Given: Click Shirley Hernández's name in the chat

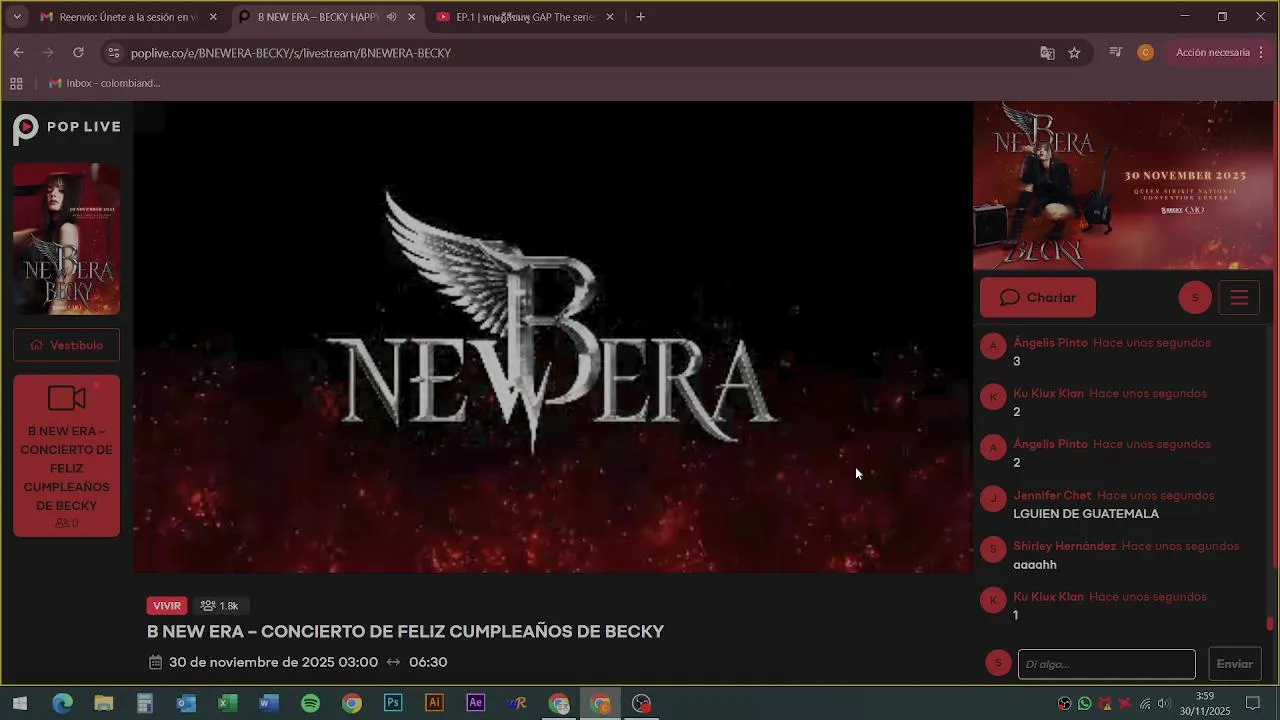Looking at the screenshot, I should tap(1064, 547).
